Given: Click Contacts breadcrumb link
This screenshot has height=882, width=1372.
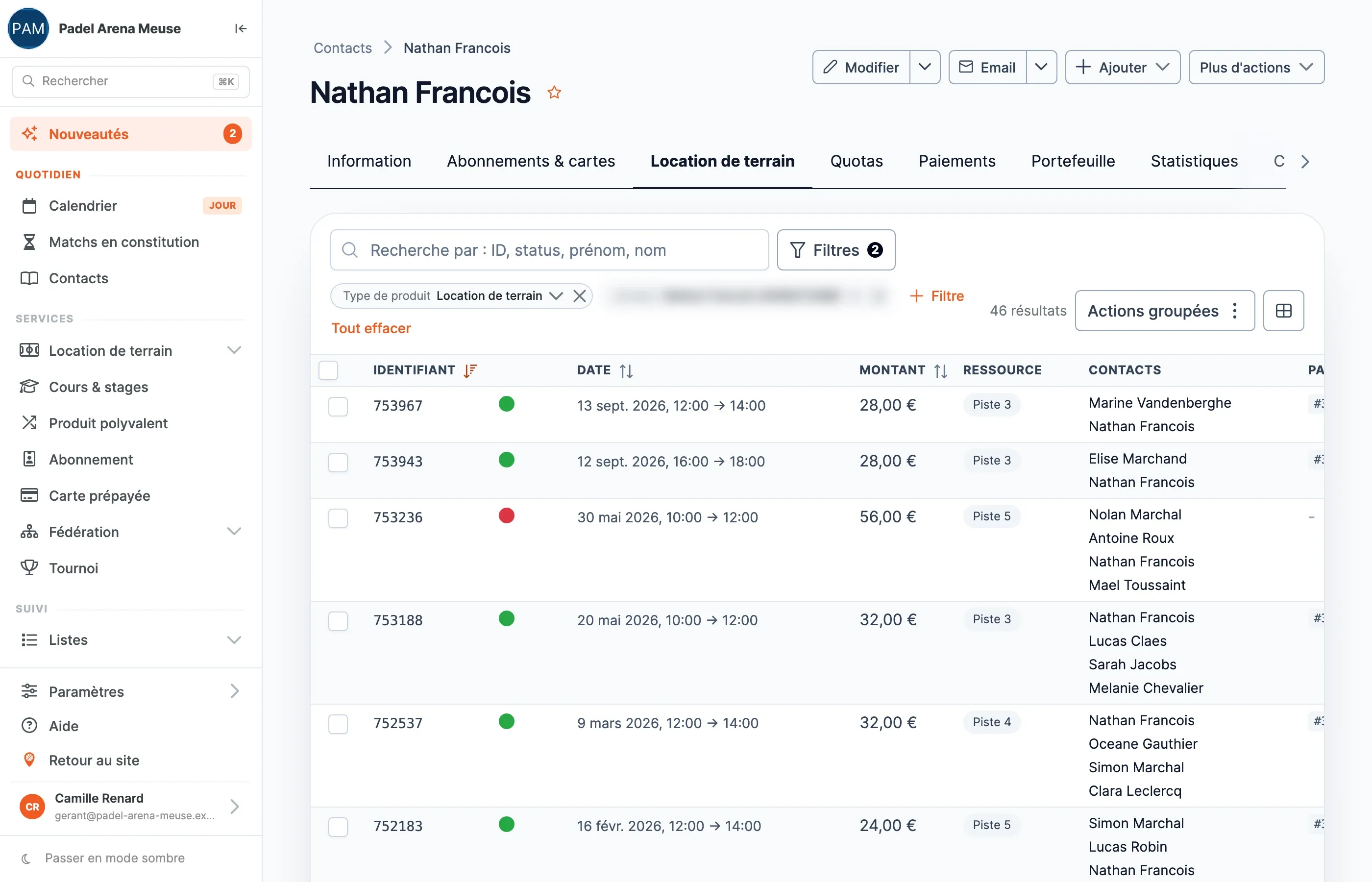Looking at the screenshot, I should click(343, 48).
